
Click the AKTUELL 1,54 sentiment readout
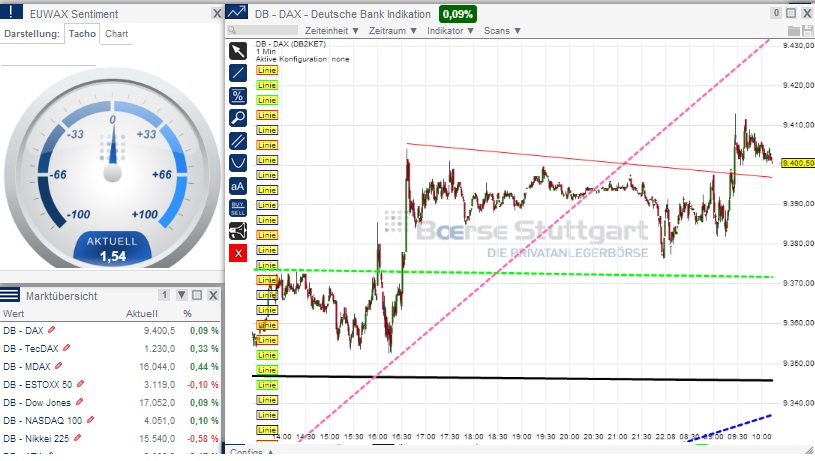tap(112, 248)
